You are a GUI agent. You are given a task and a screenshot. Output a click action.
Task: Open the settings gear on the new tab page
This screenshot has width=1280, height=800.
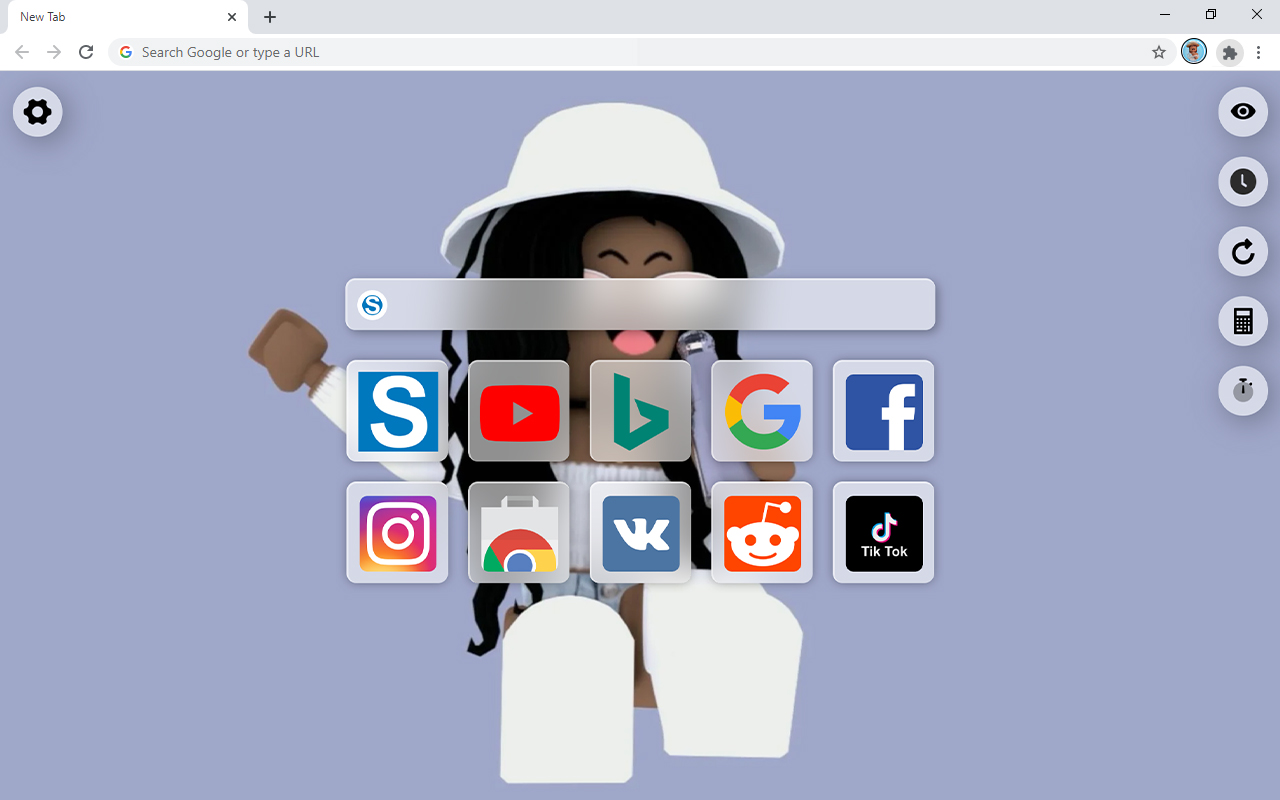pyautogui.click(x=38, y=111)
